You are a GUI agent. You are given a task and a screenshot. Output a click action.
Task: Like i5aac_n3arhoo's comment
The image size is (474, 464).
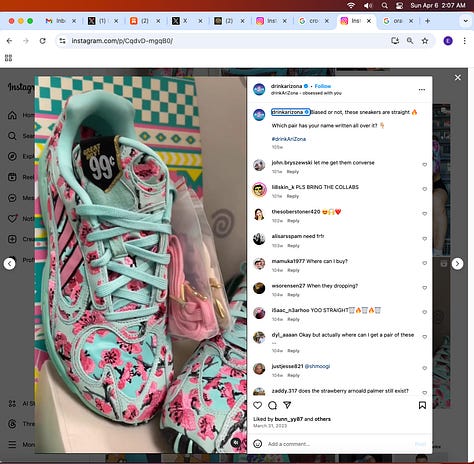click(424, 312)
